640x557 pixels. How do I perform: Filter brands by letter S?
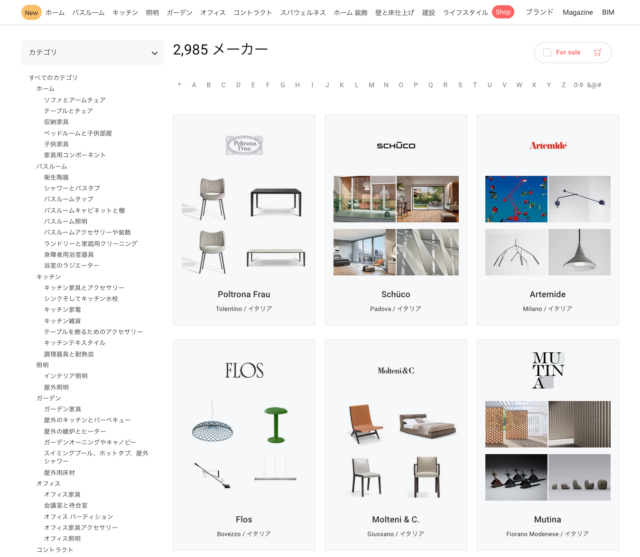460,85
